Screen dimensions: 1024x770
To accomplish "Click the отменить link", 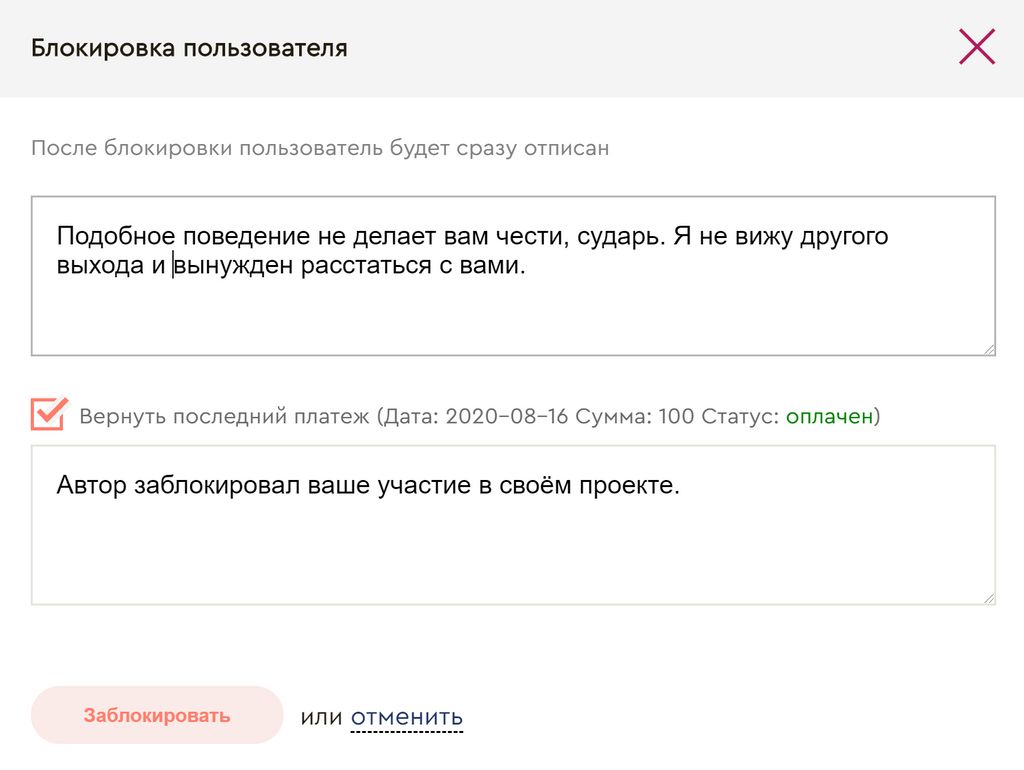I will coord(406,717).
